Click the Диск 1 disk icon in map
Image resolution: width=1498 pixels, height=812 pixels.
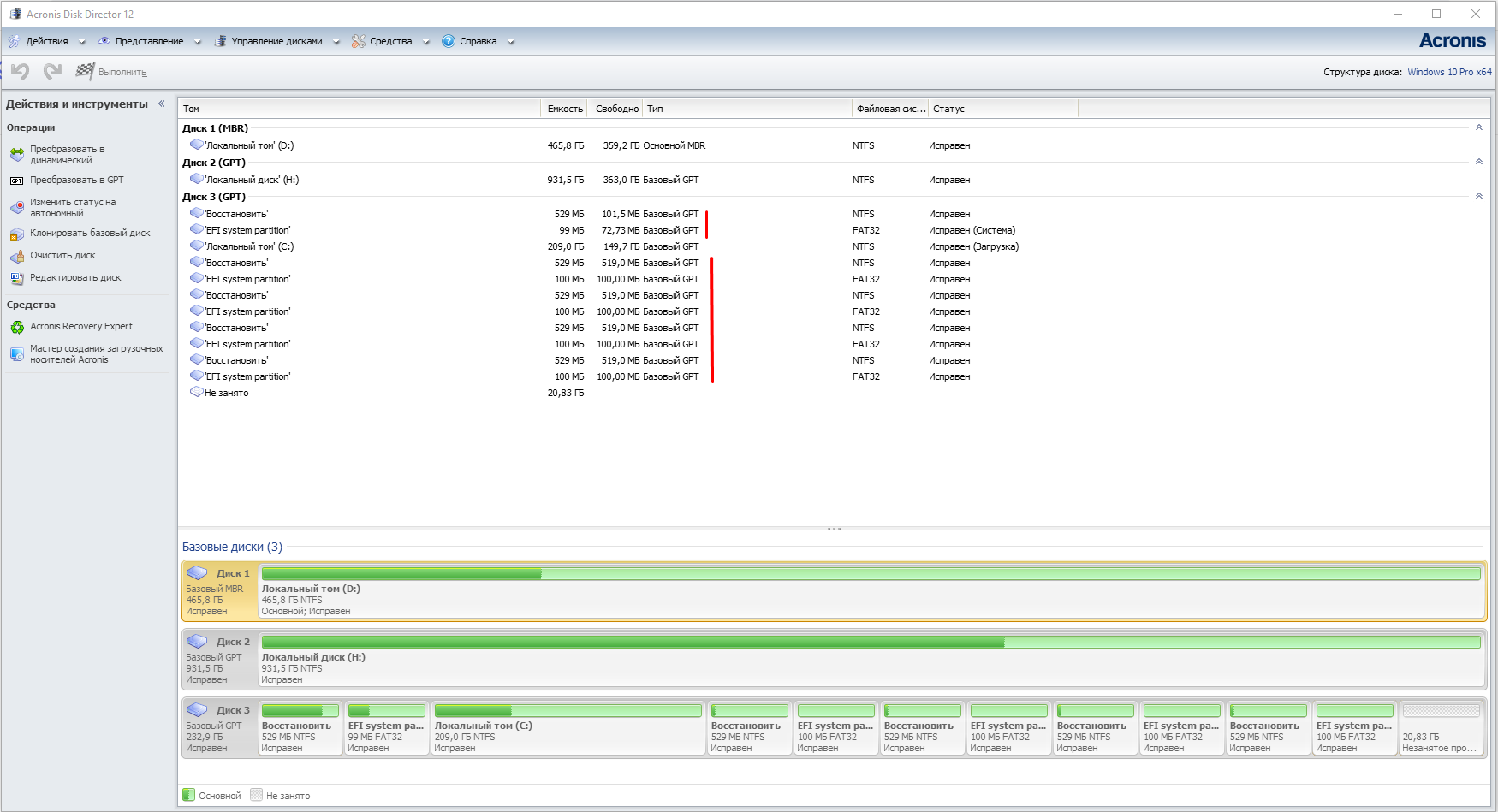(x=197, y=573)
